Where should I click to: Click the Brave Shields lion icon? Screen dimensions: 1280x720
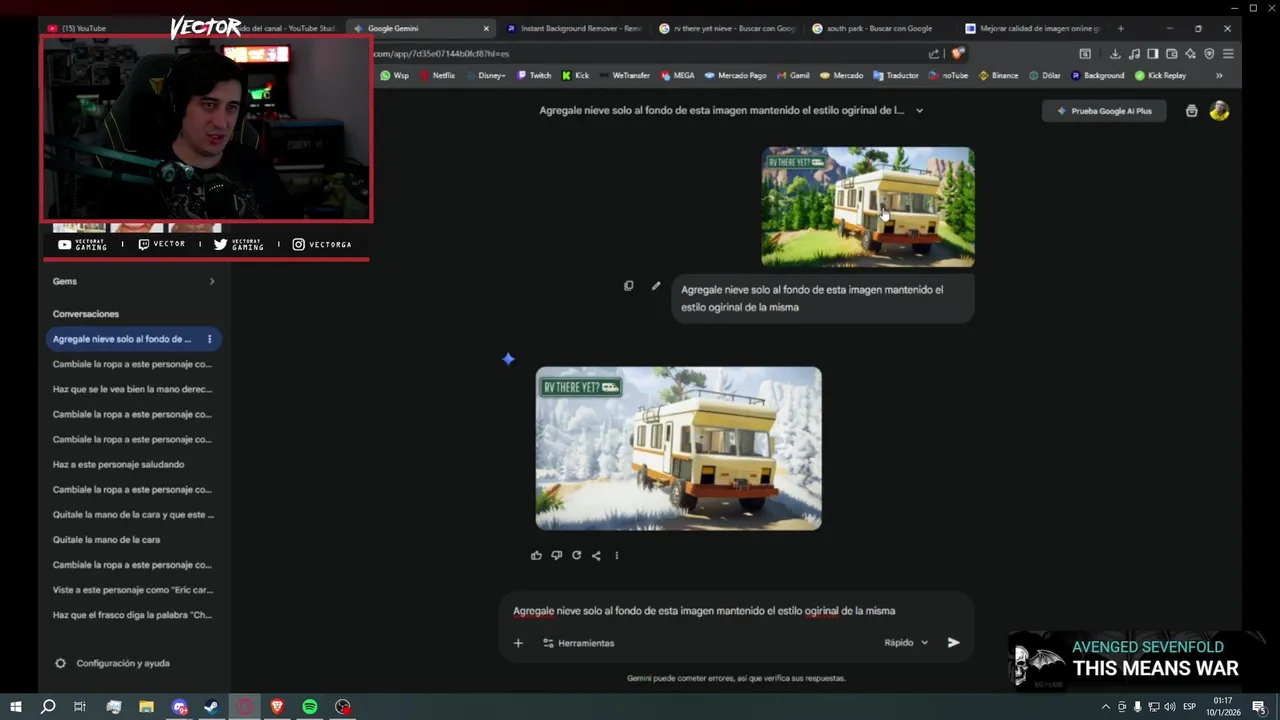pyautogui.click(x=957, y=54)
